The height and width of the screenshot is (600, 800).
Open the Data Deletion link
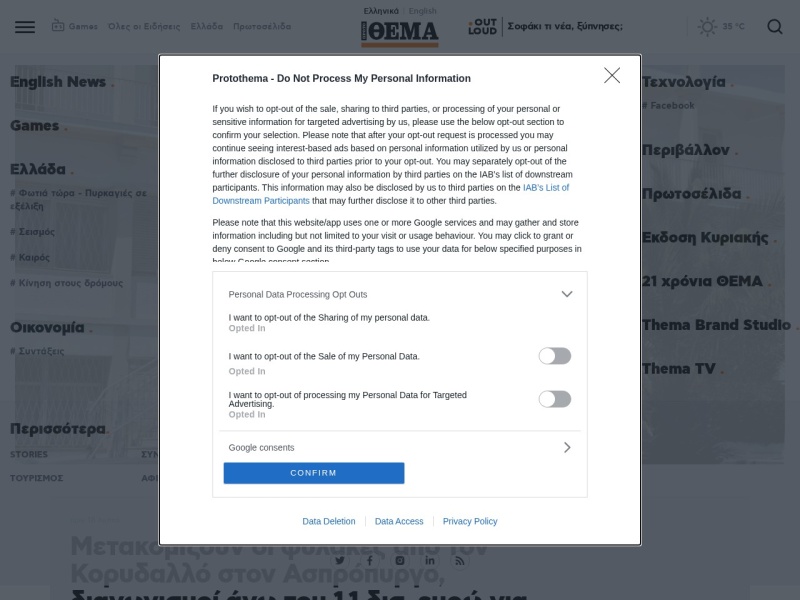(x=329, y=521)
